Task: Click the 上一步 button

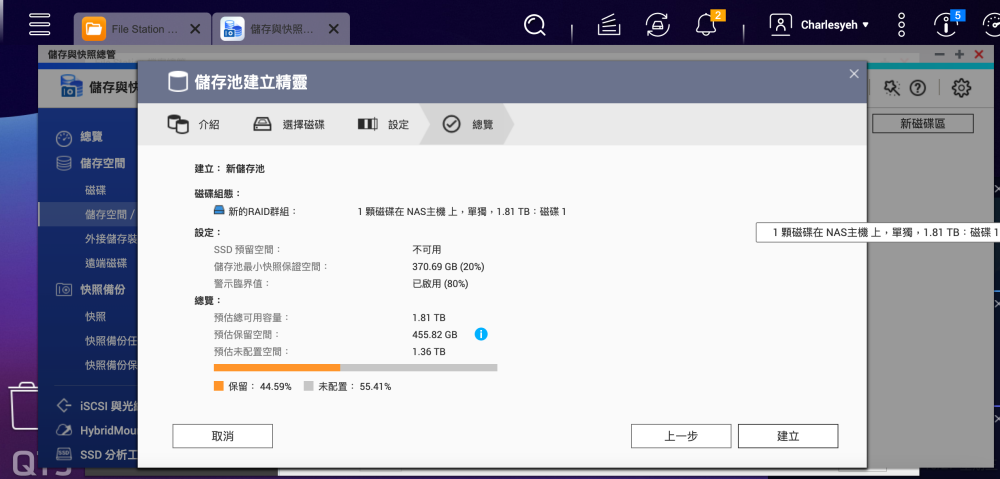Action: click(680, 436)
